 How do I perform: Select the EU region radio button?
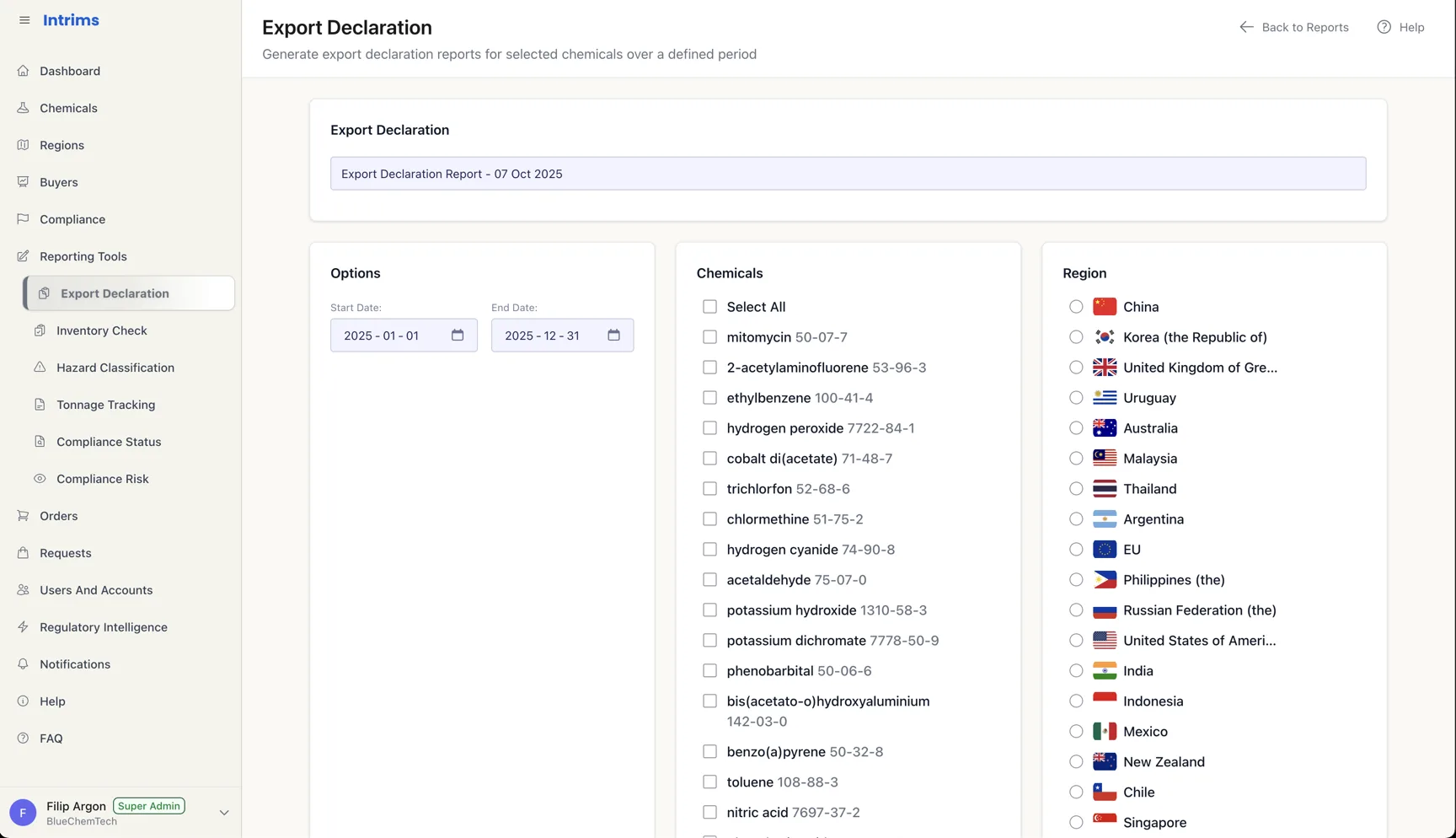(1076, 550)
